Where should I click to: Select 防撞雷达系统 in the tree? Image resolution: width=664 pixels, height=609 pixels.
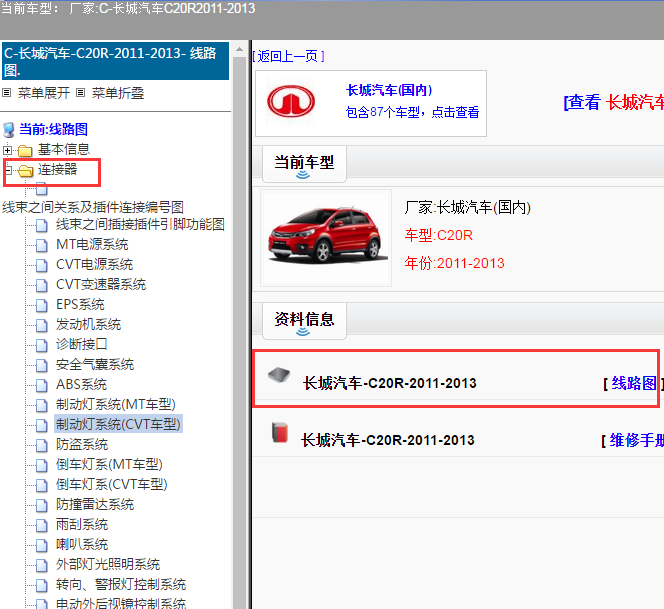95,505
